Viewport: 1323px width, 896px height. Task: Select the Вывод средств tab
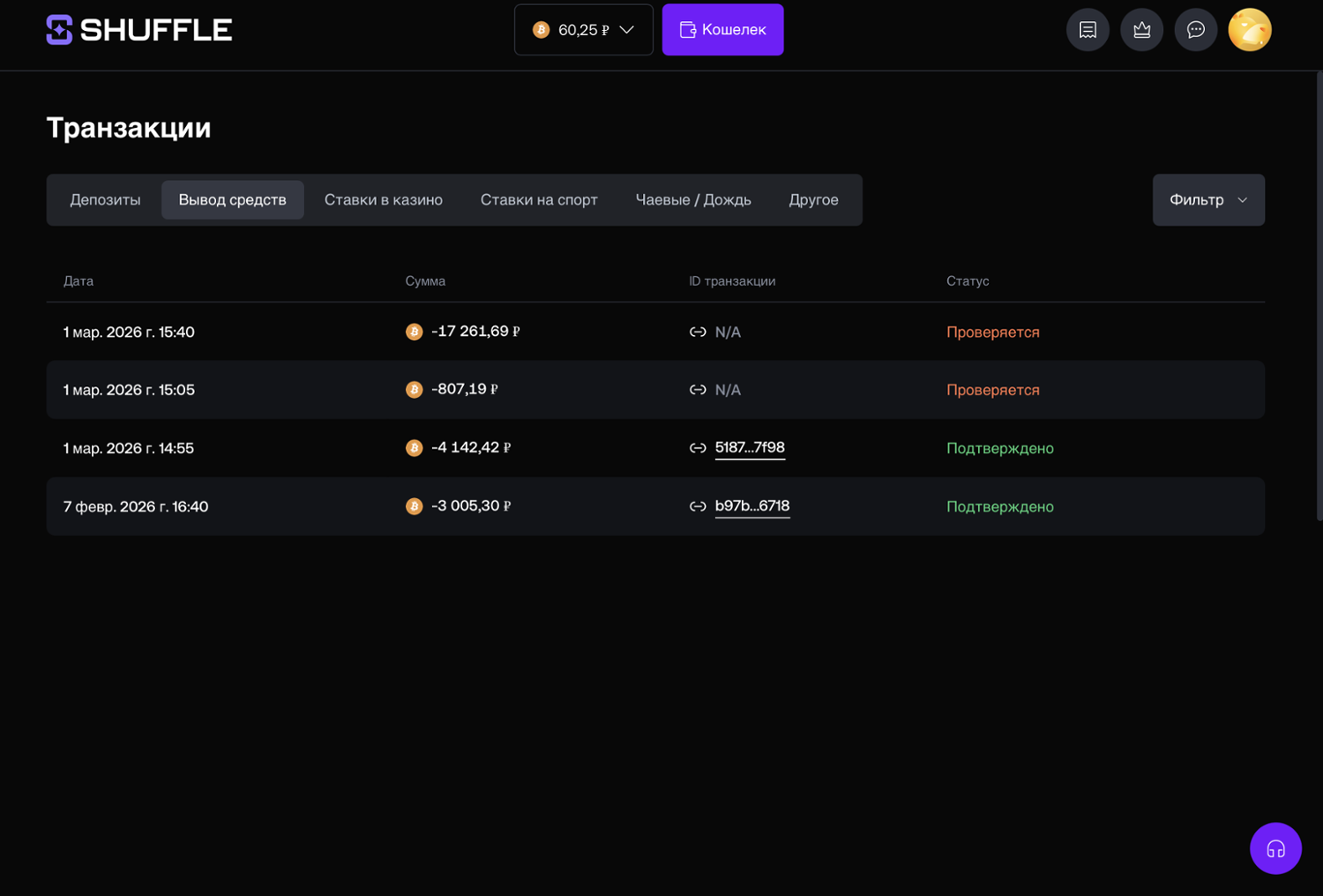tap(232, 200)
